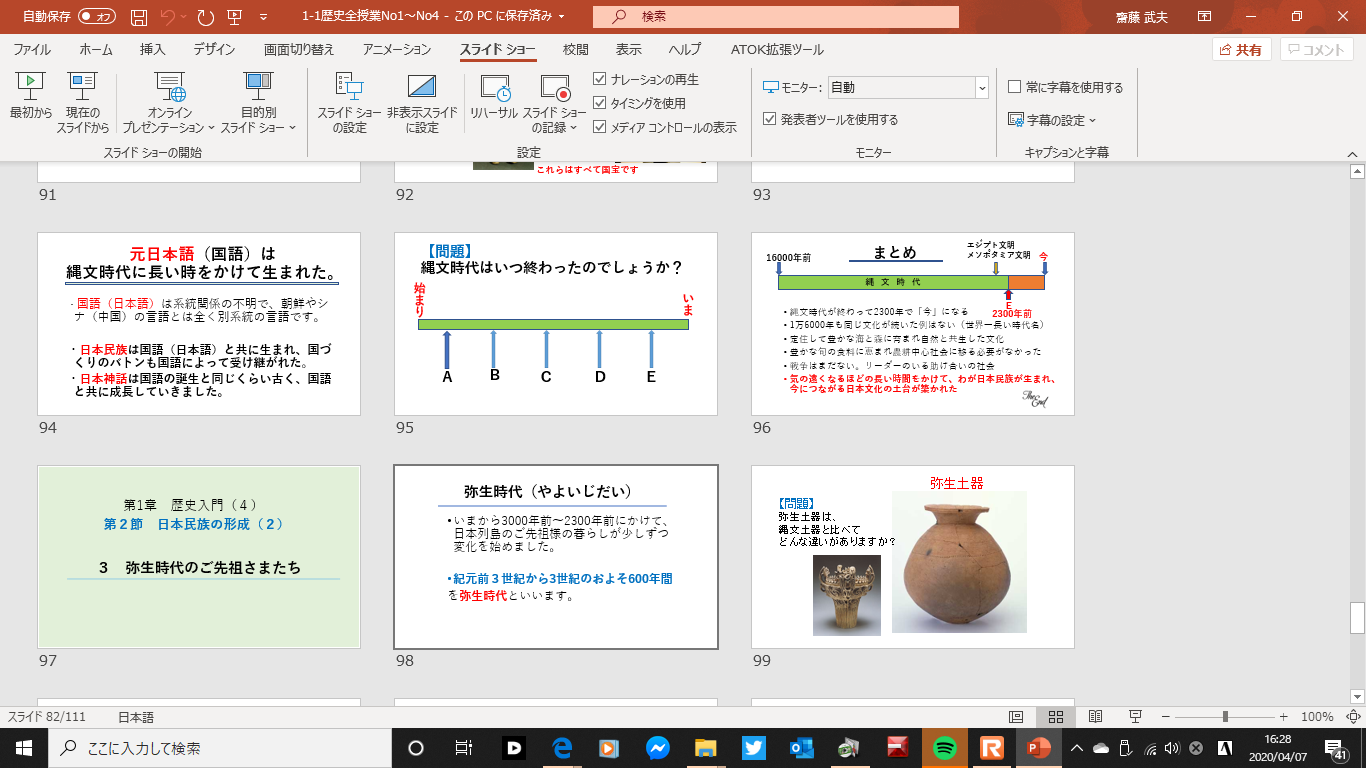
Task: Open the Quick Access Toolbar customize arrow
Action: point(263,17)
